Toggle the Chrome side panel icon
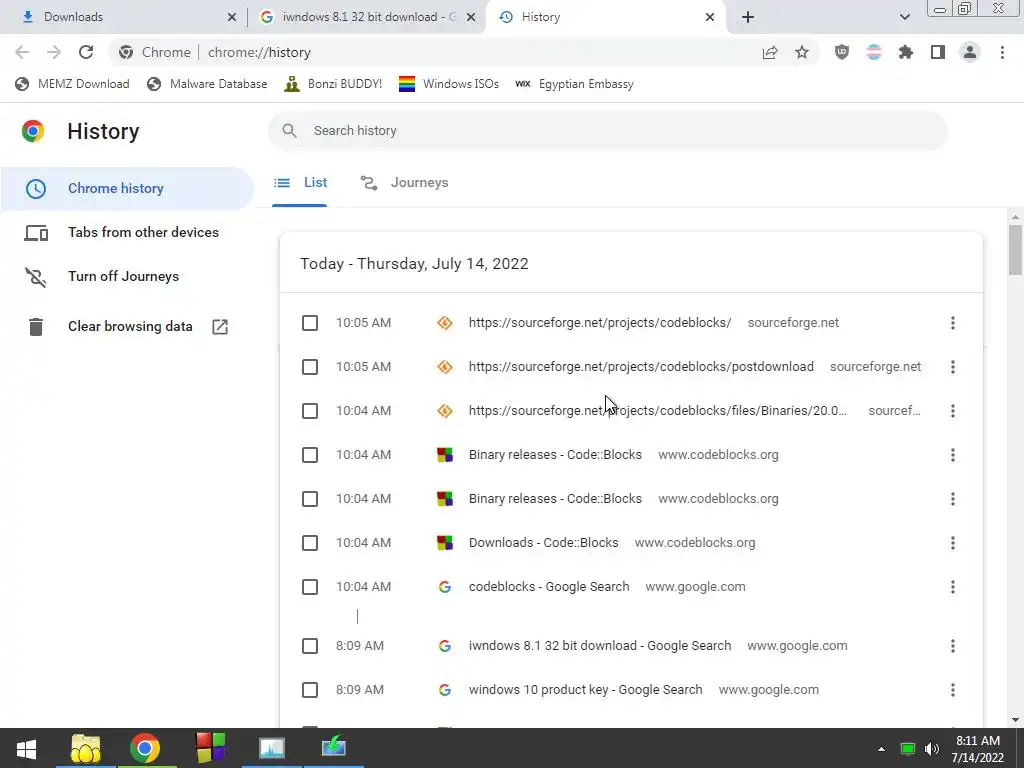 [938, 52]
